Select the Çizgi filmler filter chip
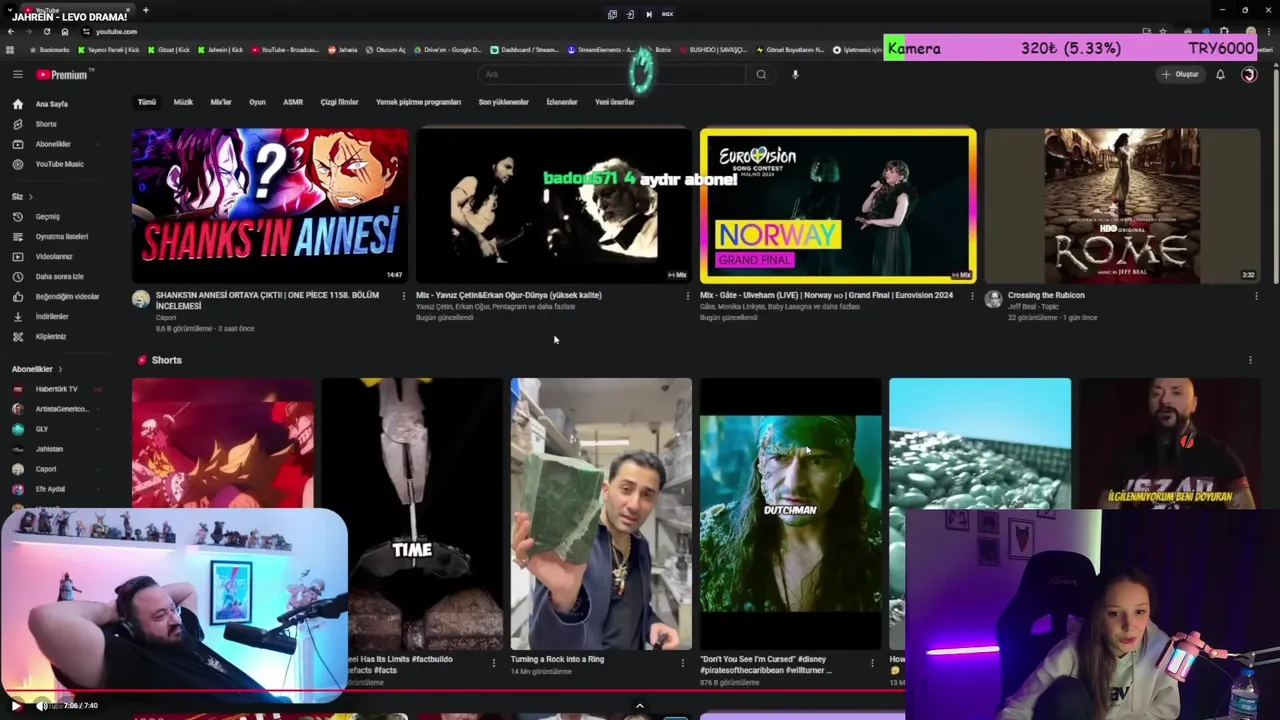The width and height of the screenshot is (1280, 720). (339, 102)
